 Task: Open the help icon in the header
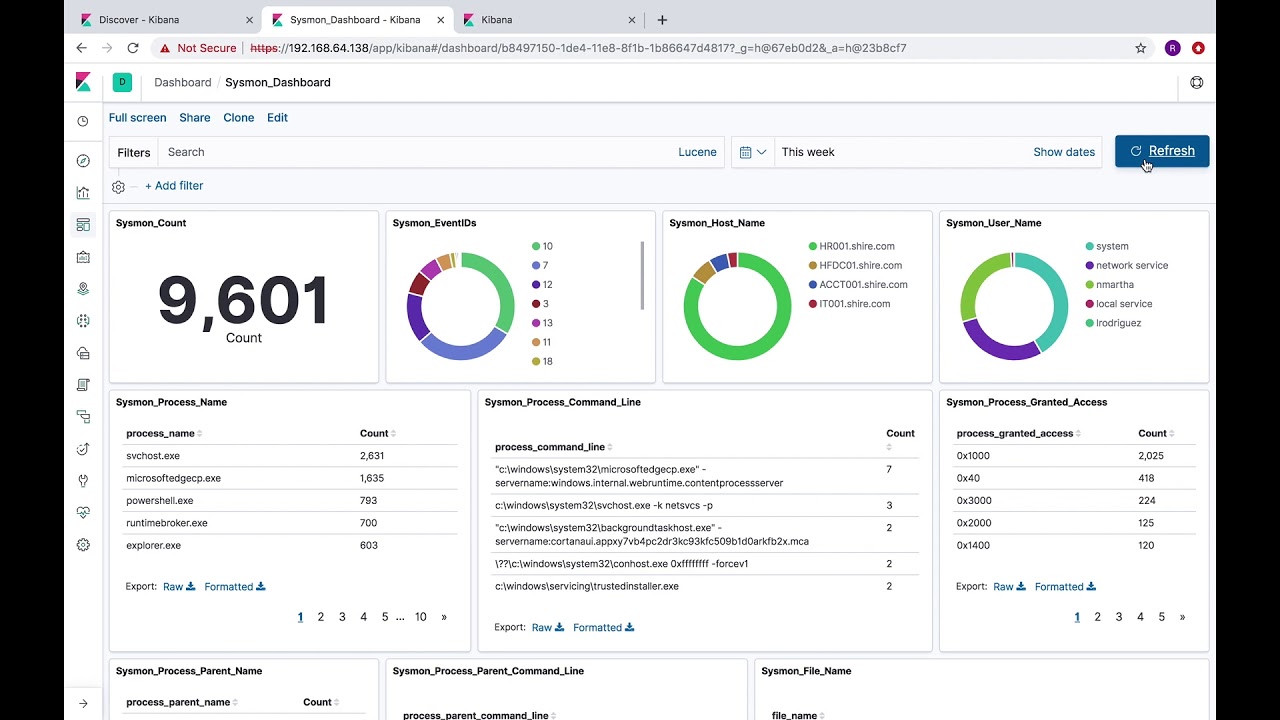1196,83
